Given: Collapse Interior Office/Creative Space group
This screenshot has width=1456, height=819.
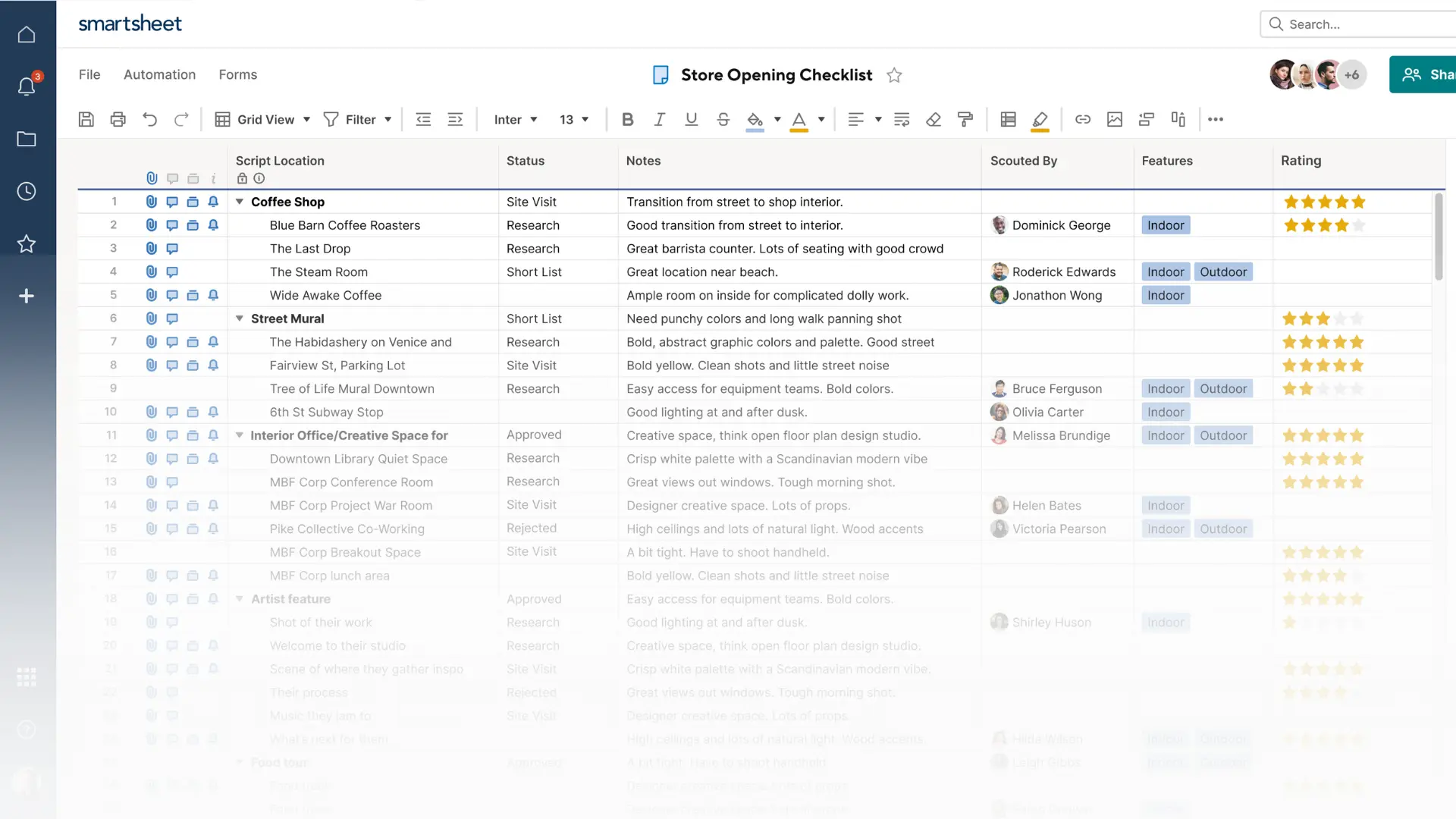Looking at the screenshot, I should [x=239, y=435].
